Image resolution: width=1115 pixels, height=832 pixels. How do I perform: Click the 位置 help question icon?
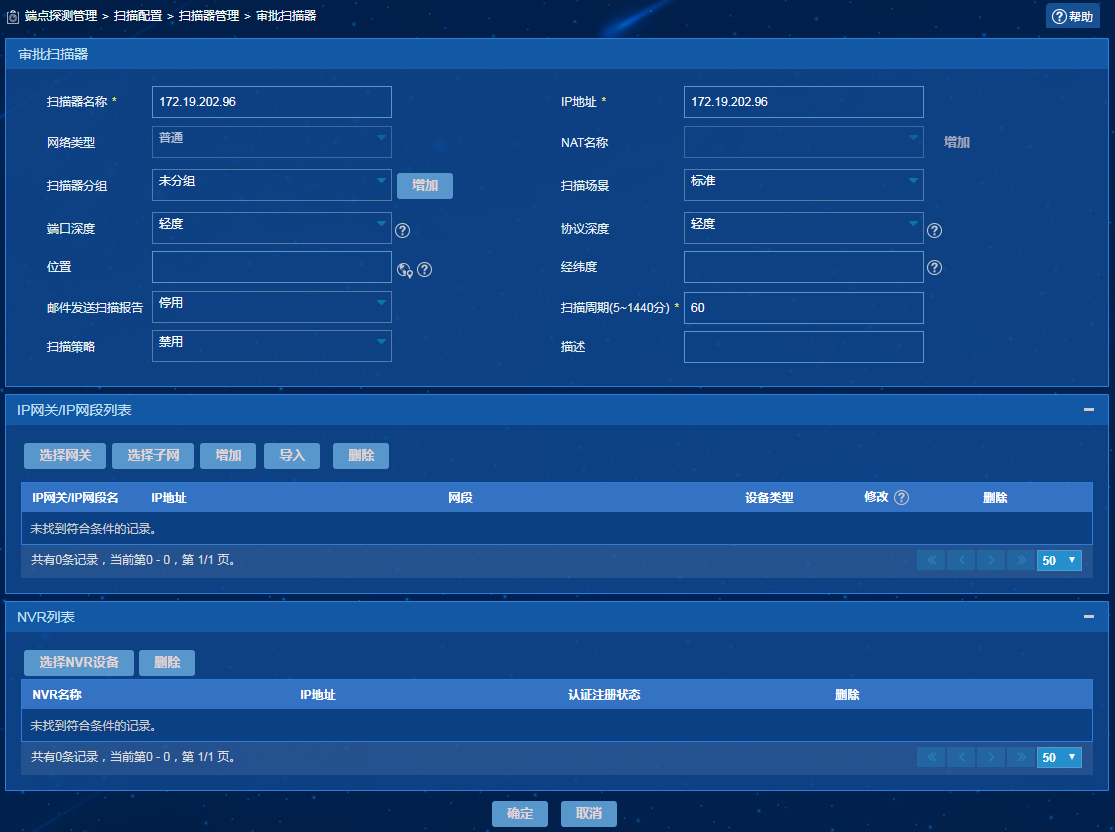click(x=425, y=270)
